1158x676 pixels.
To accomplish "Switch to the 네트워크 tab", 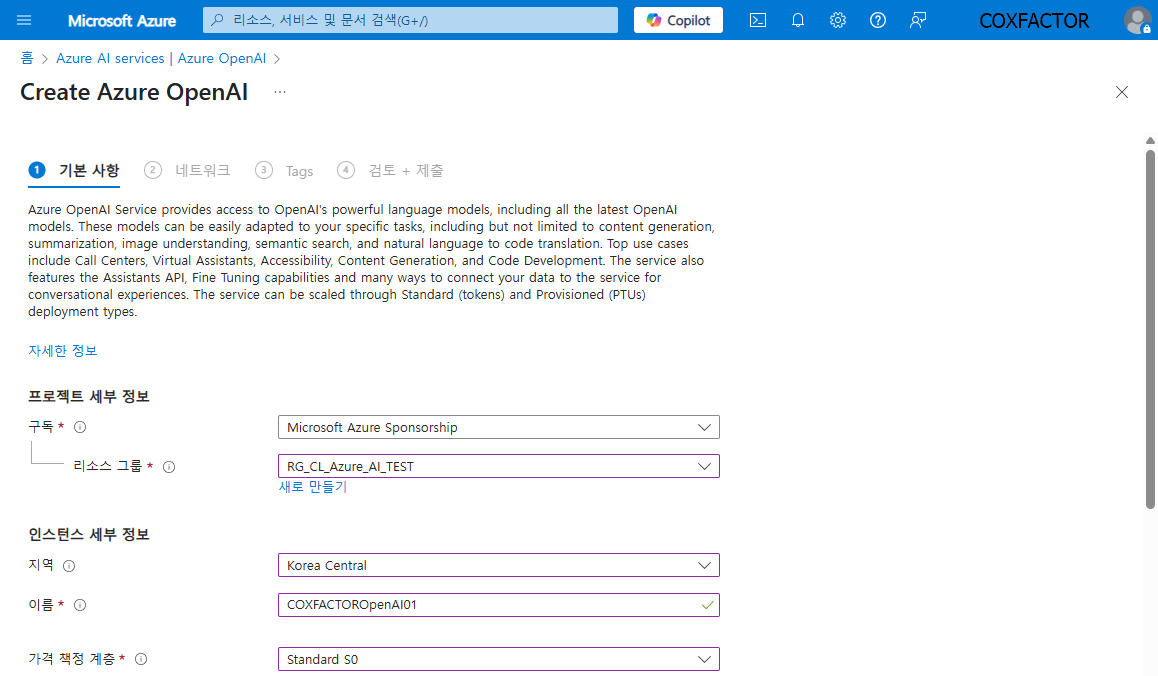I will [x=187, y=171].
